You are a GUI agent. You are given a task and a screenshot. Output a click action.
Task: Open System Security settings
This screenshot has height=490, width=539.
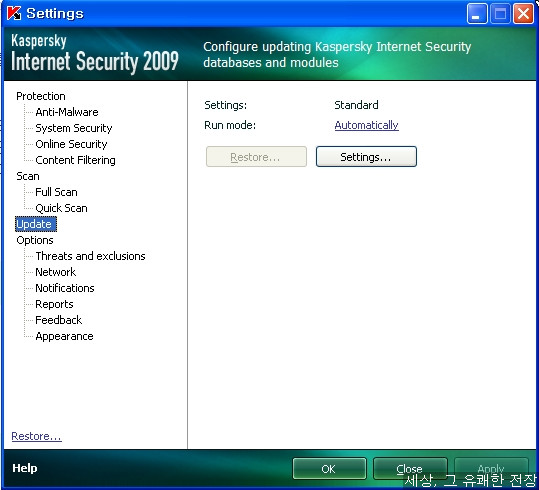[74, 128]
